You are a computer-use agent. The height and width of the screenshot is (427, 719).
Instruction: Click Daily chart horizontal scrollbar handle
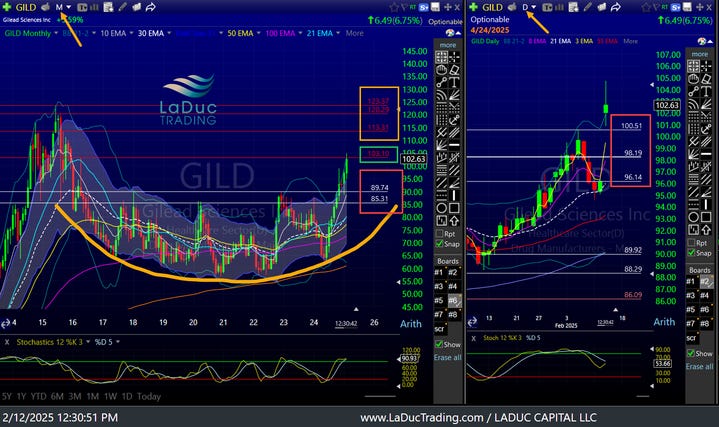pyautogui.click(x=644, y=396)
